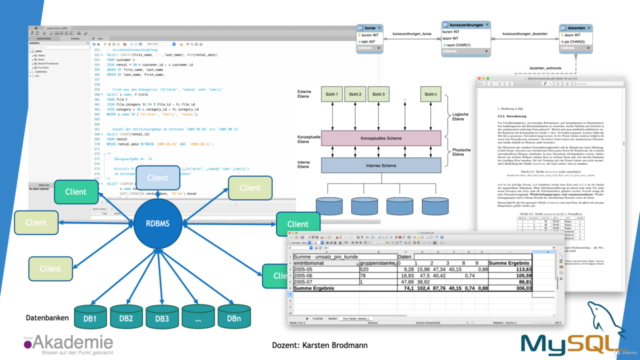This screenshot has width=640, height=360.
Task: Select the Sicht n box in the schema diagram
Action: (431, 94)
